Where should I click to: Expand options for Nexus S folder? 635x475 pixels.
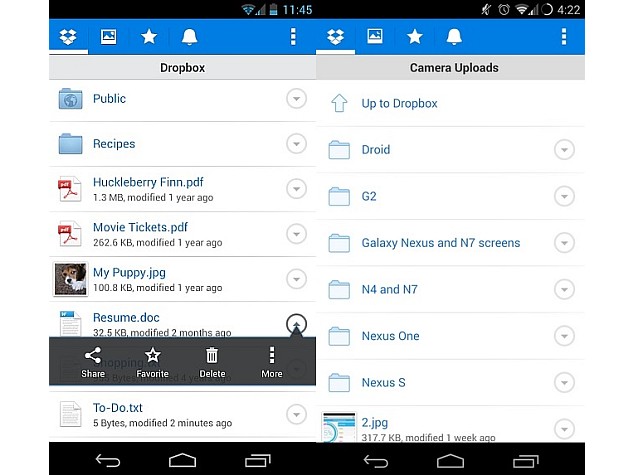coord(564,383)
